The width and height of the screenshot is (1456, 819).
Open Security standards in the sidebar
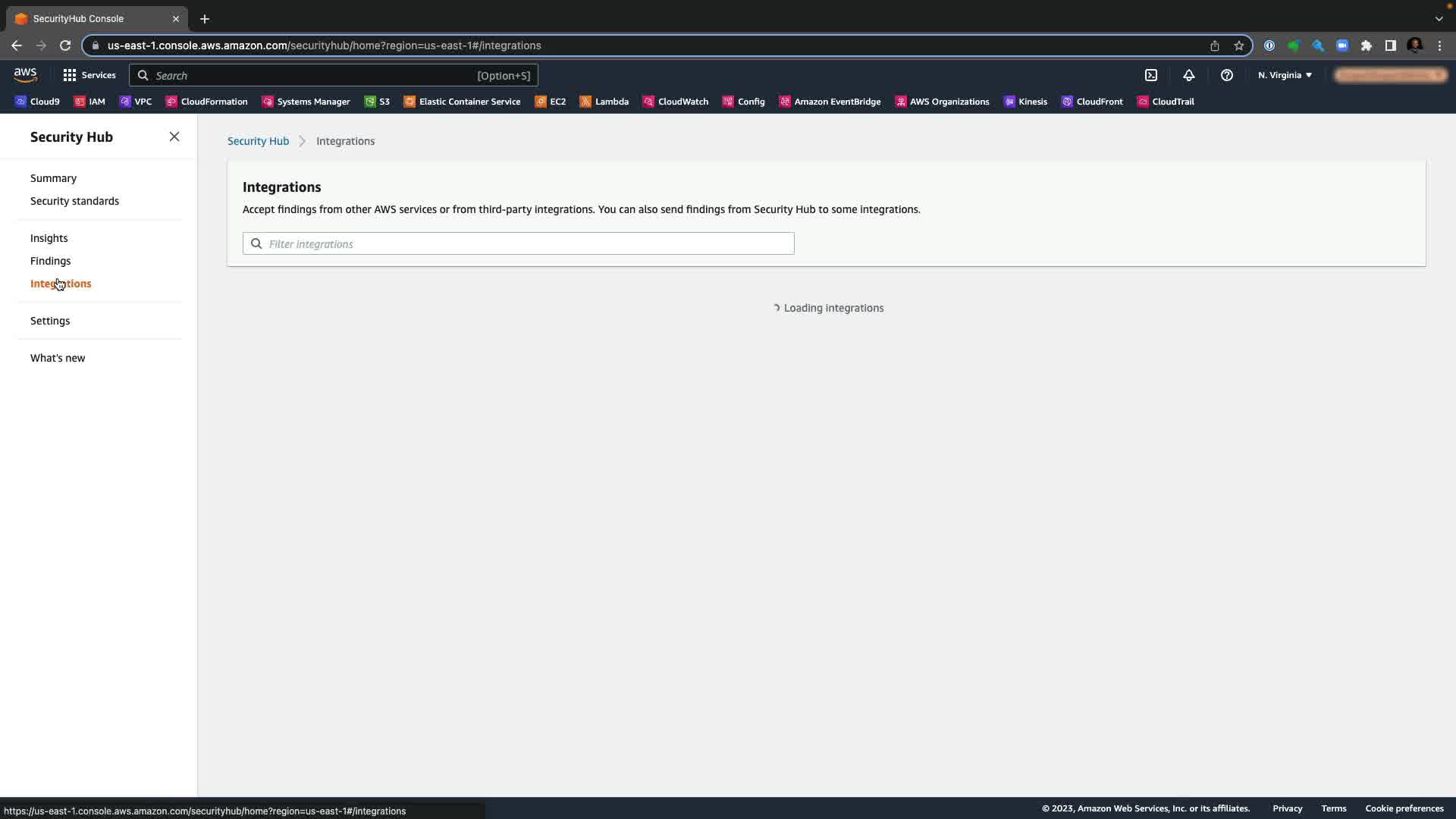[74, 201]
